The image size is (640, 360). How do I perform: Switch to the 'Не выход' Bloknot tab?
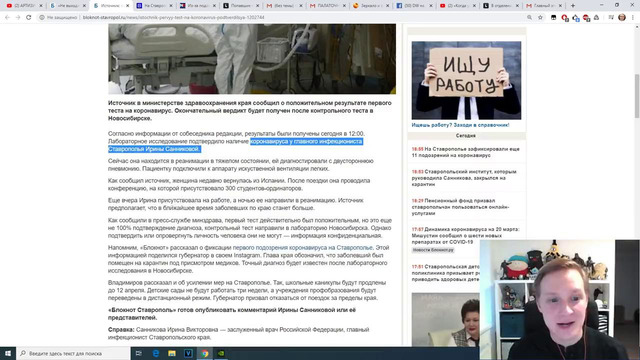(x=67, y=6)
